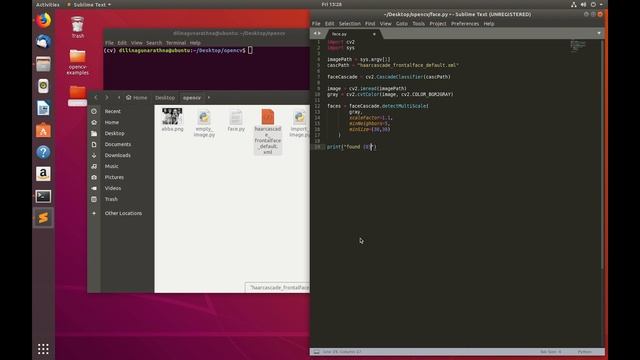Click the minimap in Sublime Text
The image size is (640, 360).
point(578,46)
